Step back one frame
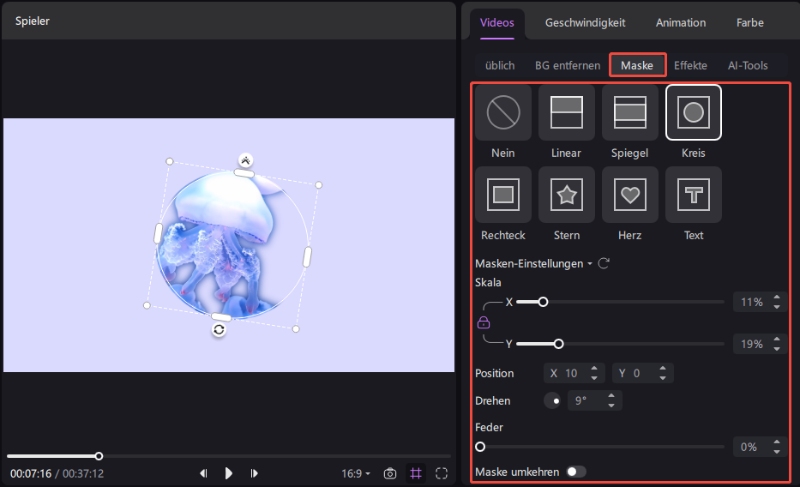 (x=204, y=473)
